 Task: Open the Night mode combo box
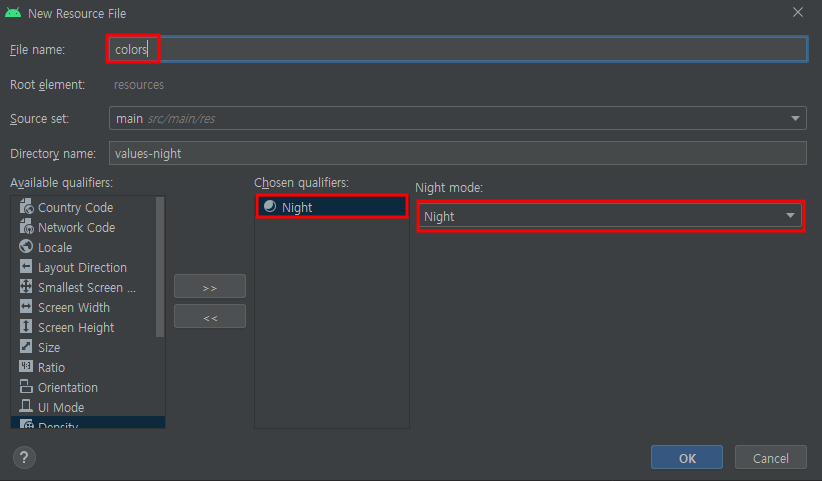point(611,216)
